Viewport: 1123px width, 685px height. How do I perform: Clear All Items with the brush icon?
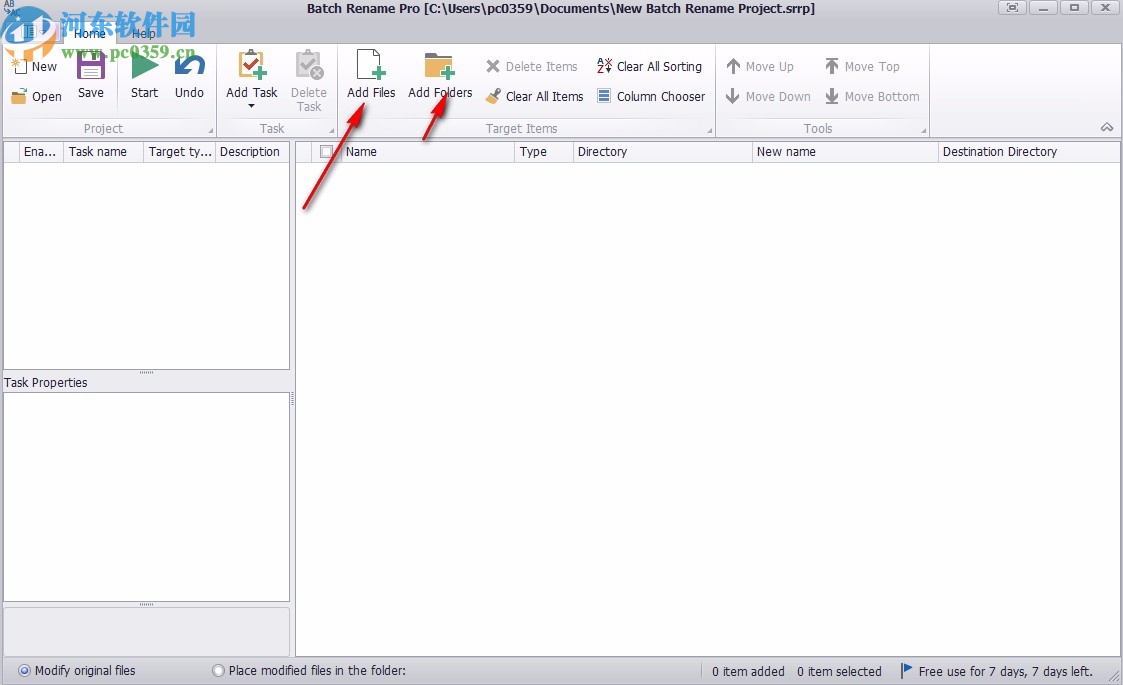point(534,97)
